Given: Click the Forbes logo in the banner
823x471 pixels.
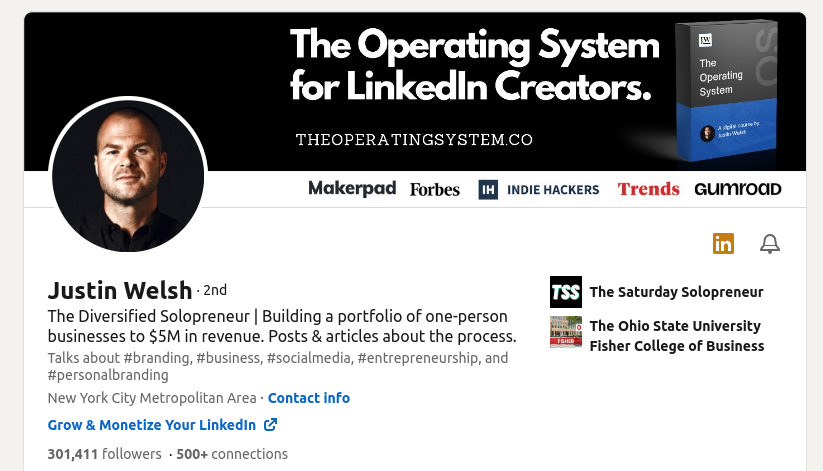Looking at the screenshot, I should coord(435,190).
